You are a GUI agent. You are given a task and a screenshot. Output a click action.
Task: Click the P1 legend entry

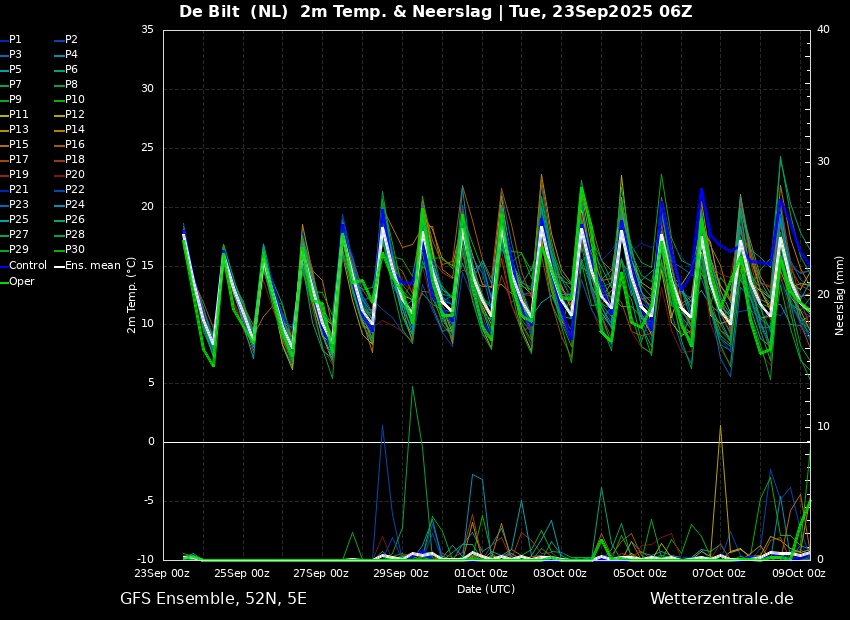point(15,40)
